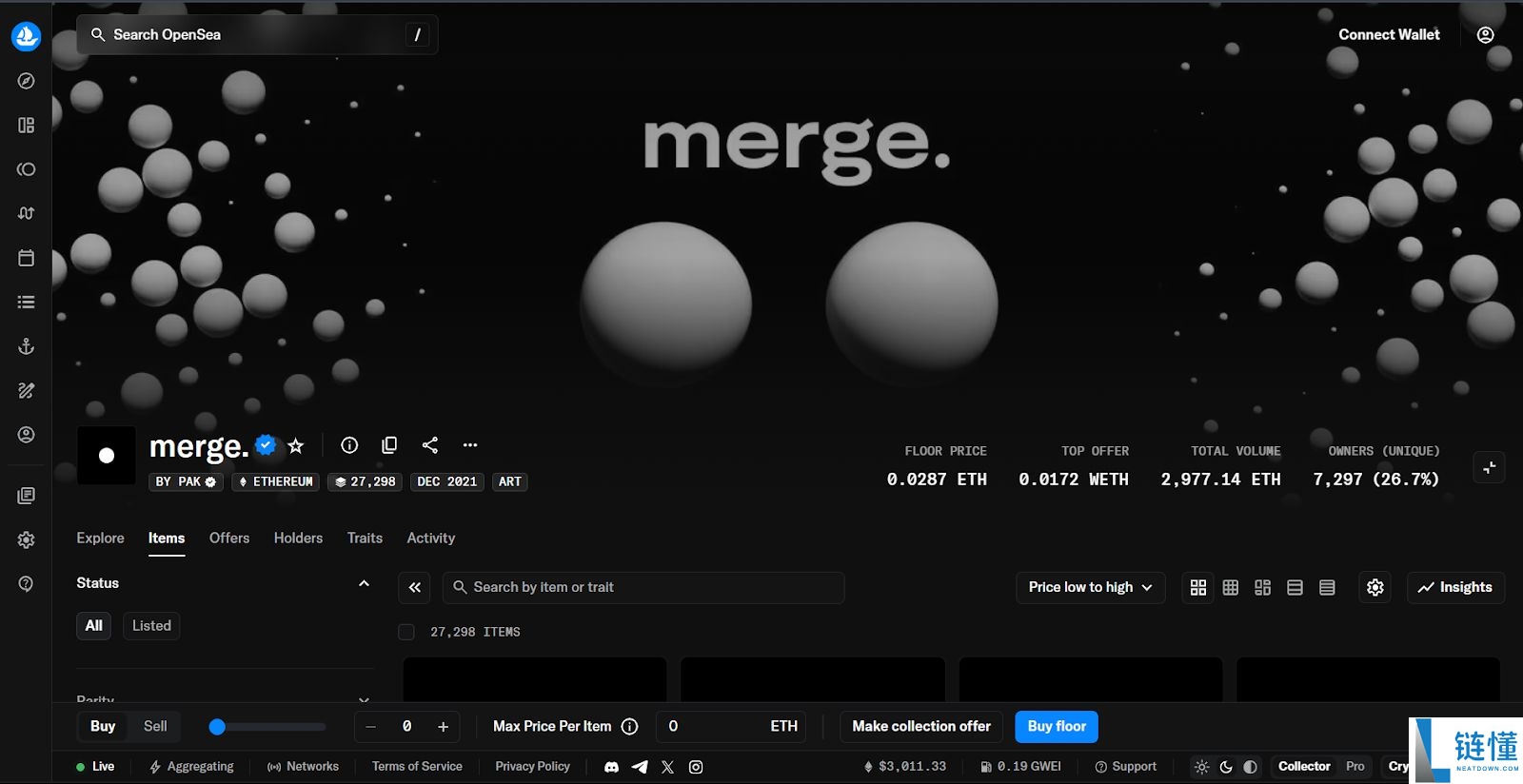Switch to the compact table view
Image resolution: width=1523 pixels, height=784 pixels.
tap(1327, 588)
